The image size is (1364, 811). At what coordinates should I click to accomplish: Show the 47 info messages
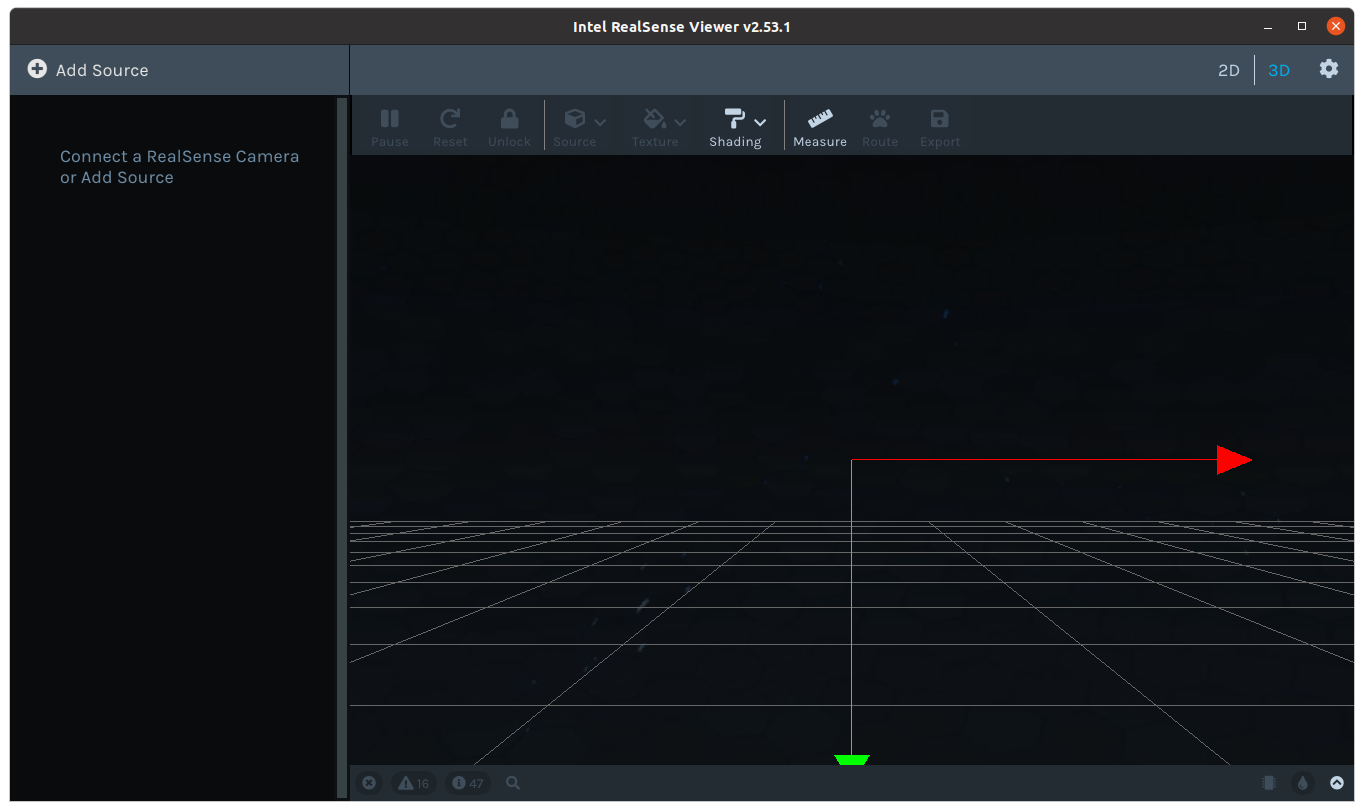point(468,783)
